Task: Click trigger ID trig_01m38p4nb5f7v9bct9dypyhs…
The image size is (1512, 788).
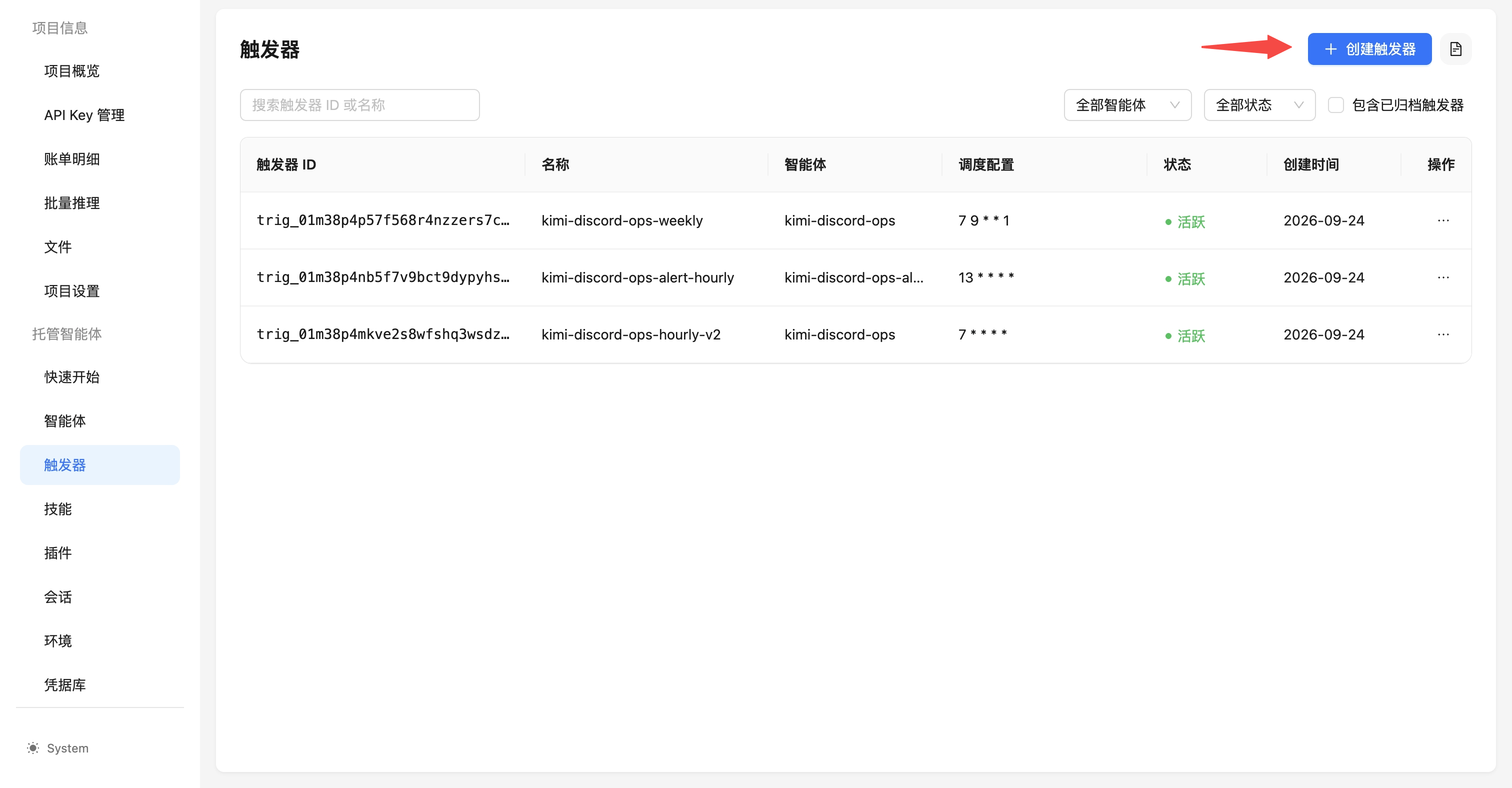Action: 382,277
